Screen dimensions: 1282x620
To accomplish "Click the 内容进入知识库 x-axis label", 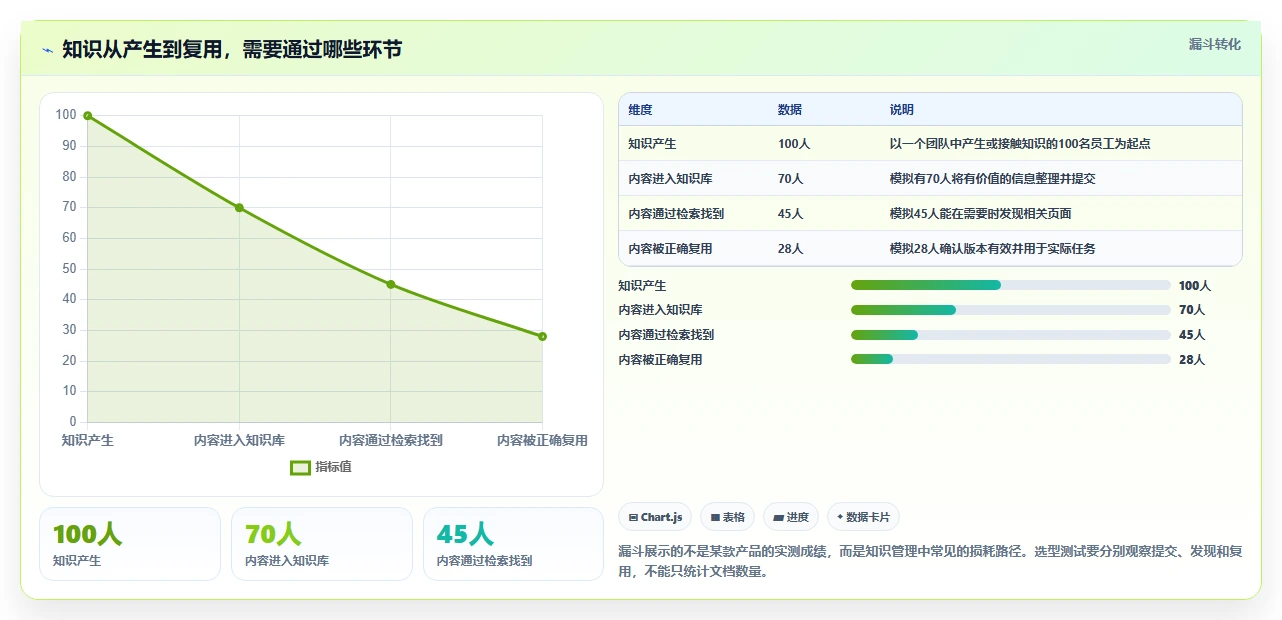I will 239,440.
